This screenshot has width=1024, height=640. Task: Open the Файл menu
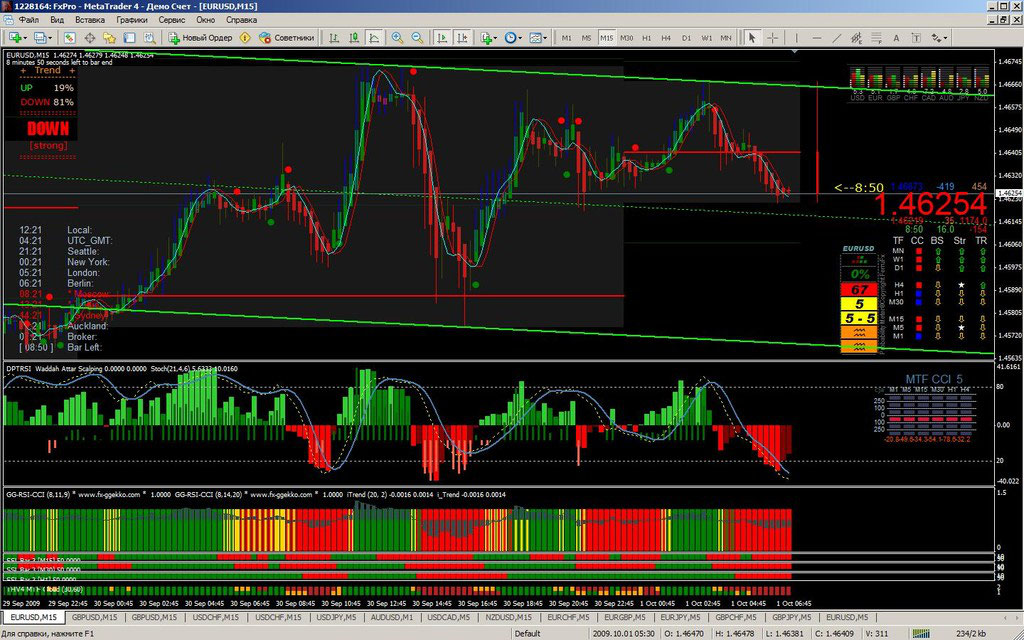pos(29,20)
